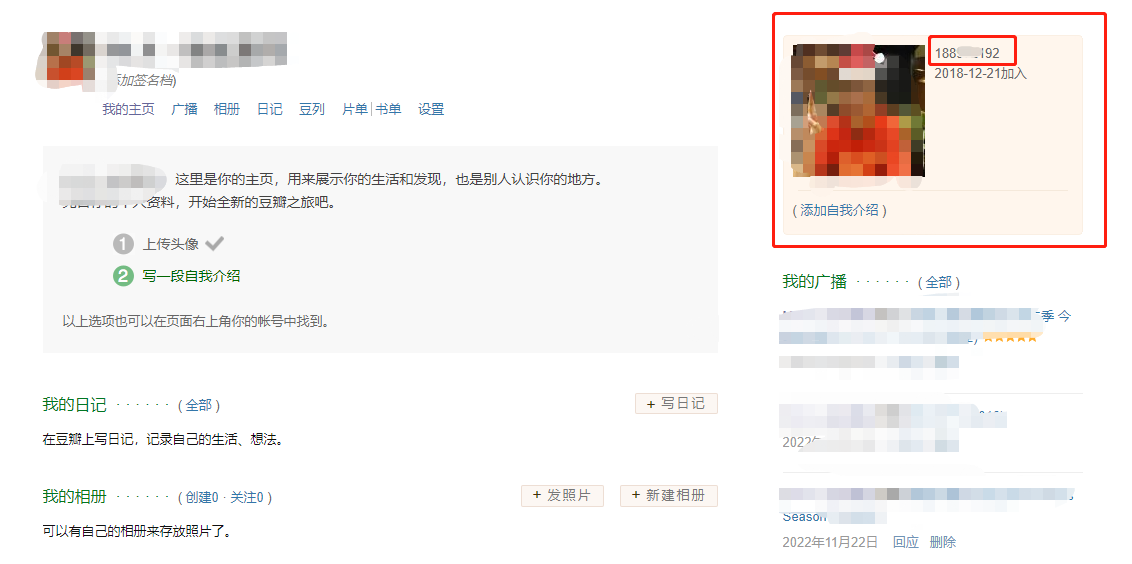Go to the 相册 tab
The width and height of the screenshot is (1132, 564).
click(x=227, y=110)
